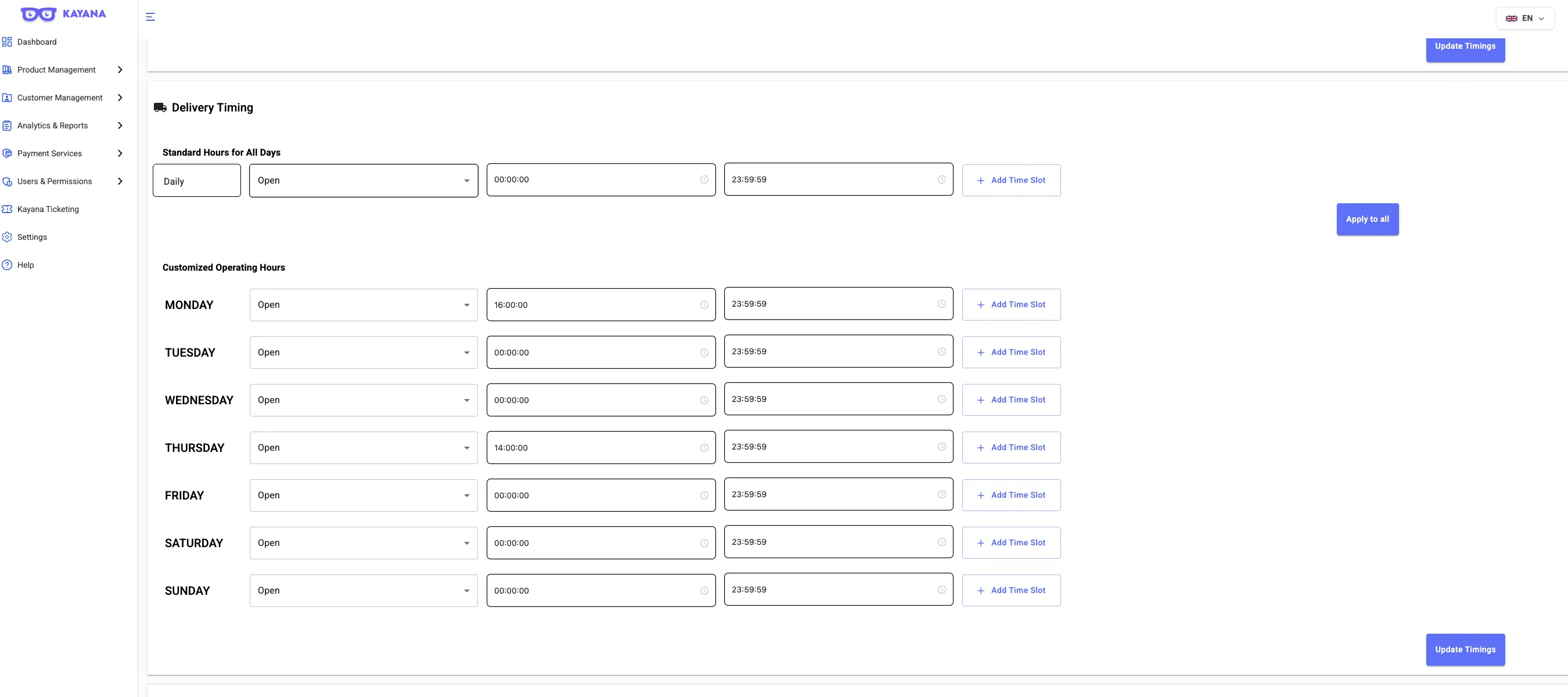1568x697 pixels.
Task: Click the Tuesday end time field
Action: click(x=838, y=351)
